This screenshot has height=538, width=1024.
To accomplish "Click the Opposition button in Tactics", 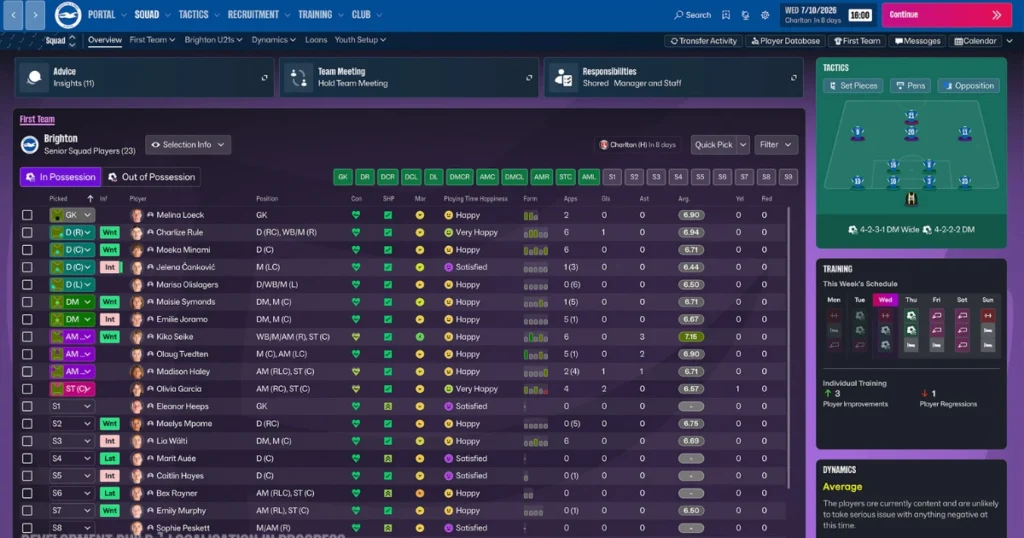I will (968, 86).
